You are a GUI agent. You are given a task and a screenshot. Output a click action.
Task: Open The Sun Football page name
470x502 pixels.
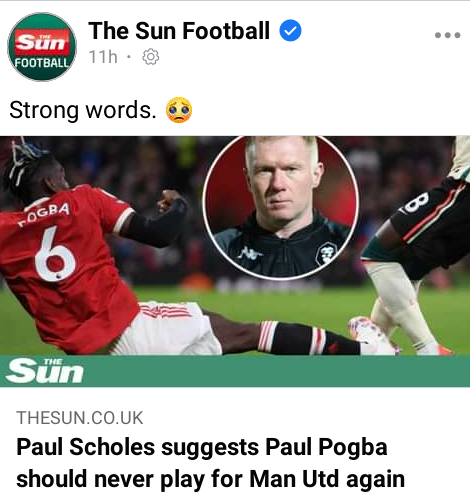click(x=179, y=30)
